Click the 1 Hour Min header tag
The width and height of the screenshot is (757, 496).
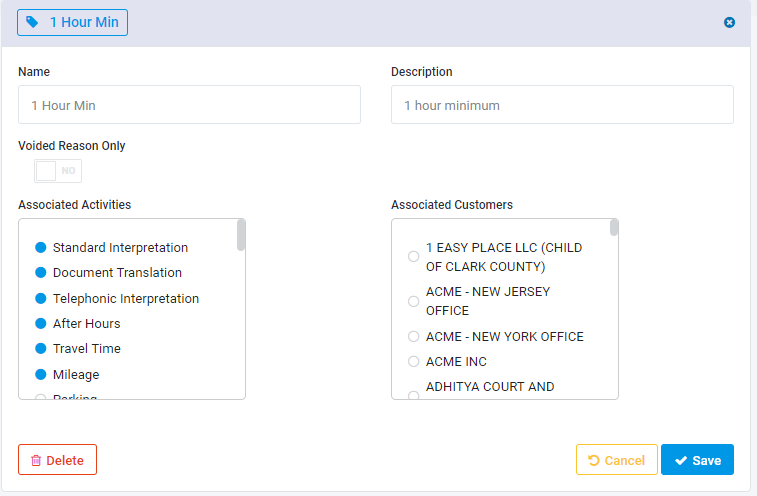tap(72, 22)
